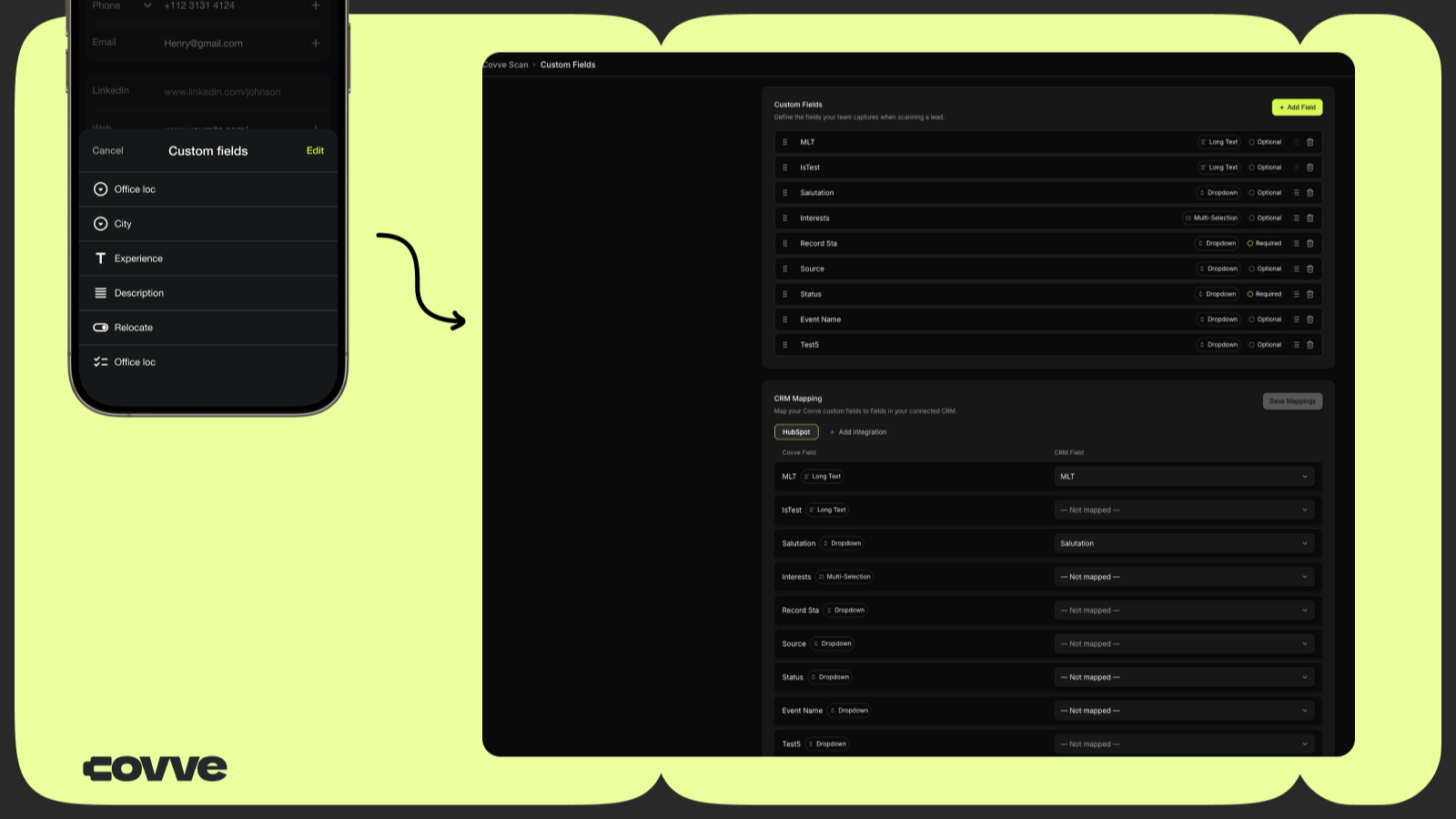Tap Edit on the phone Custom fields sheet
The image size is (1456, 819).
pos(315,151)
